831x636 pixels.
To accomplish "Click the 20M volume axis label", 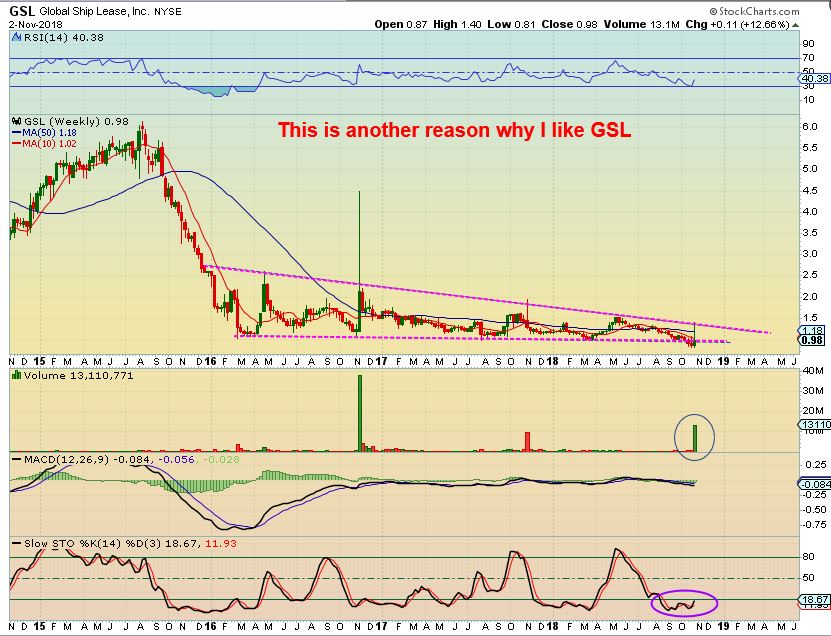I will tap(813, 411).
